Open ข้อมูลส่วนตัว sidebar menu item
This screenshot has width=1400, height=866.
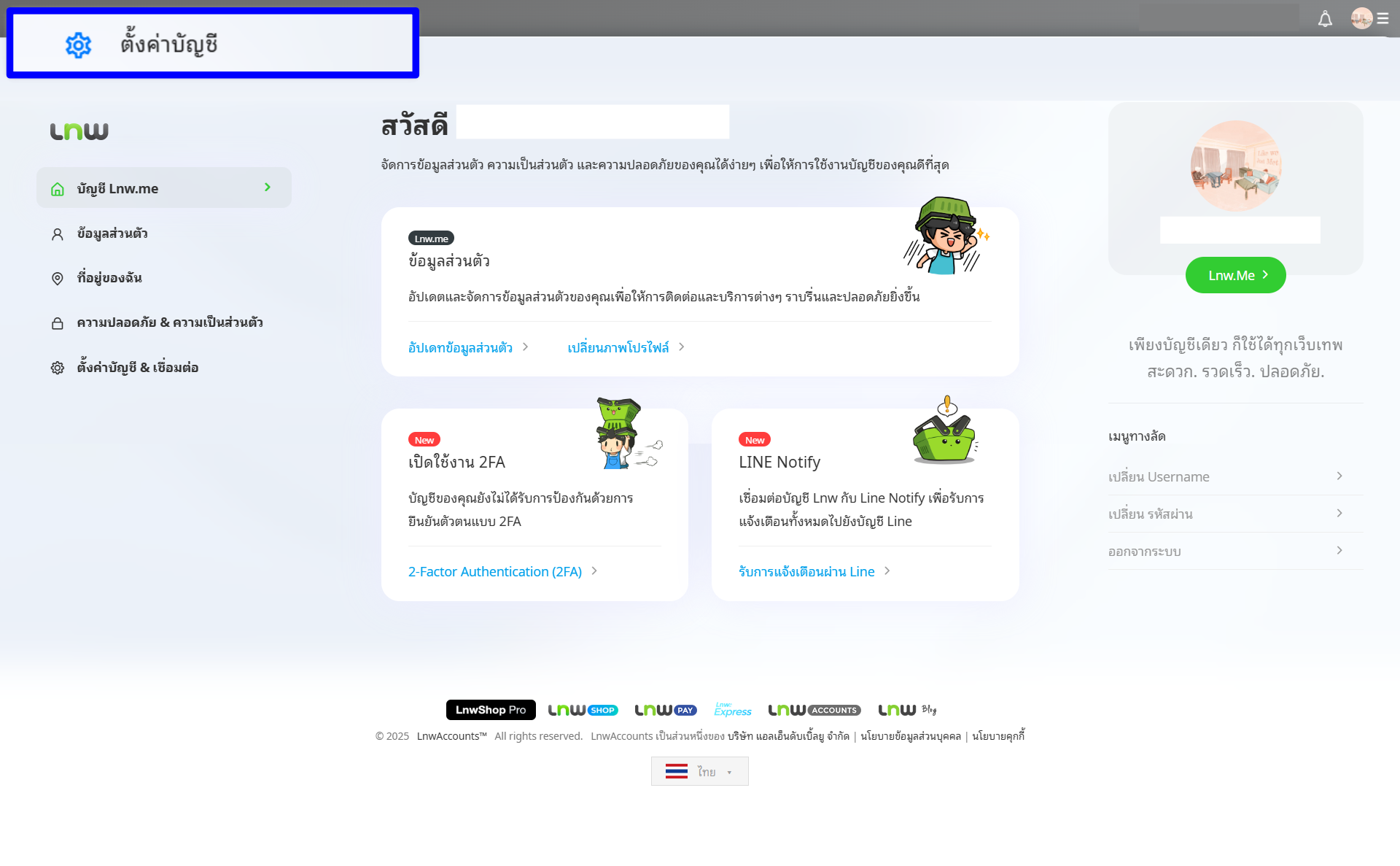[112, 233]
